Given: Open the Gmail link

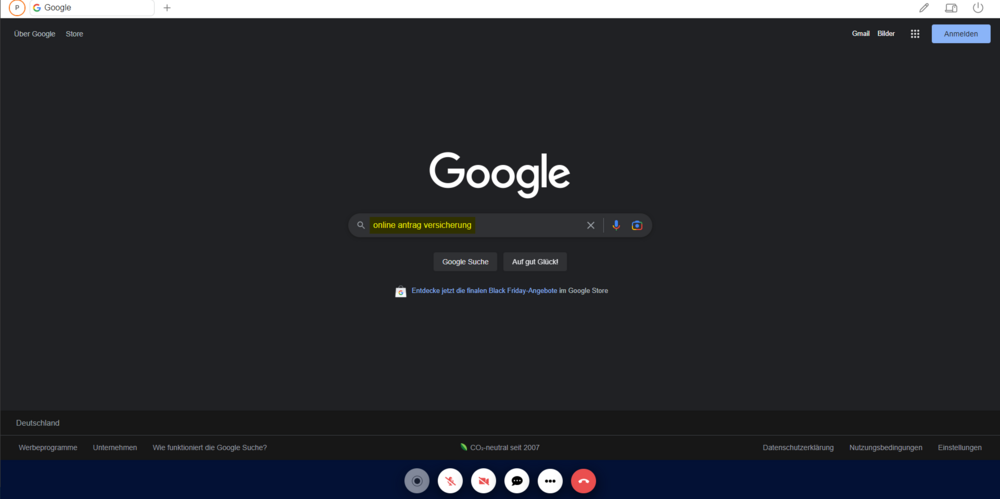Looking at the screenshot, I should [860, 34].
